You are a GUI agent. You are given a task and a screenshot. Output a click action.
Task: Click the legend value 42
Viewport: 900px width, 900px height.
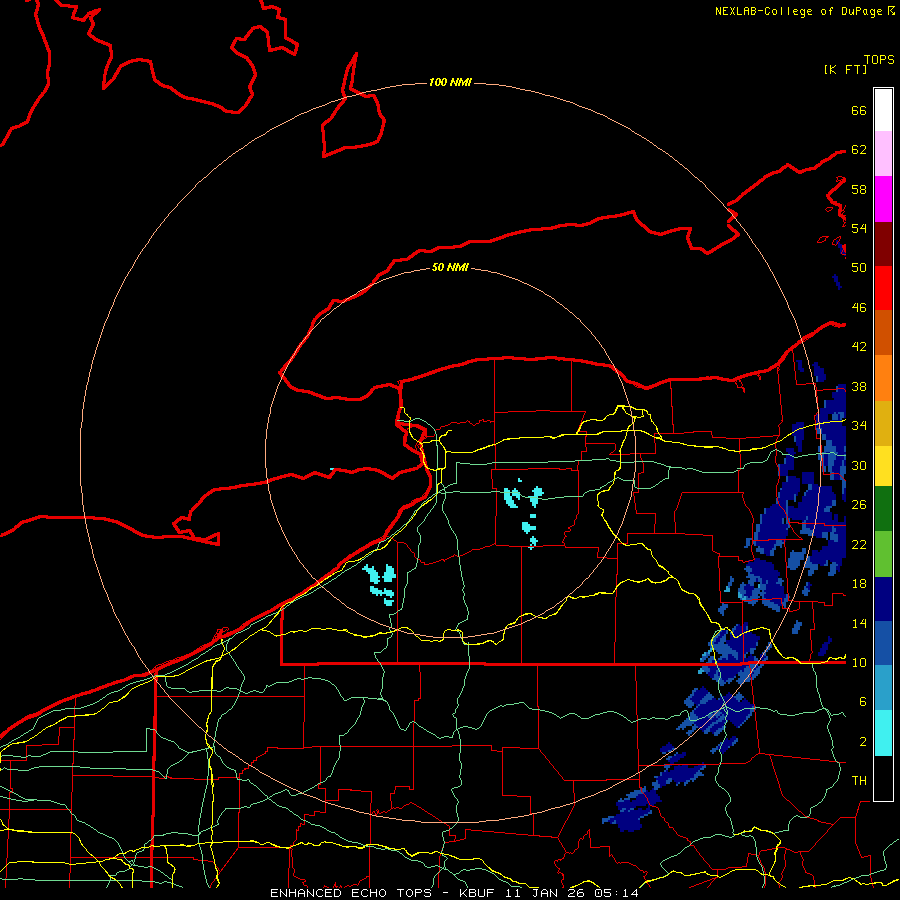pyautogui.click(x=859, y=346)
